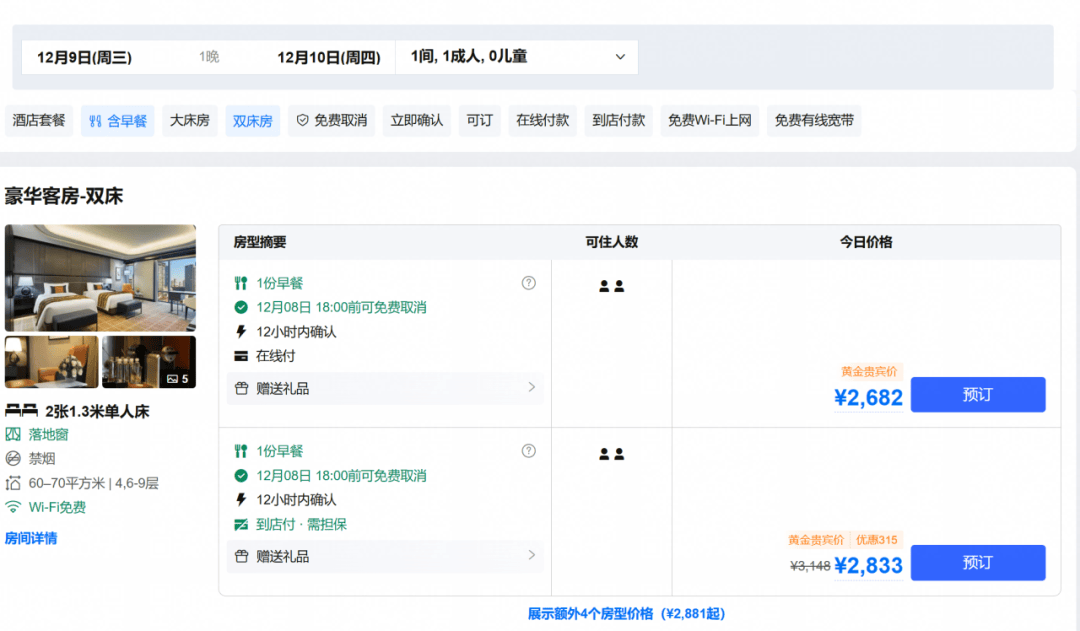1080x631 pixels.
Task: Click the occupancy icon in the ¥2,833 row
Action: point(612,454)
